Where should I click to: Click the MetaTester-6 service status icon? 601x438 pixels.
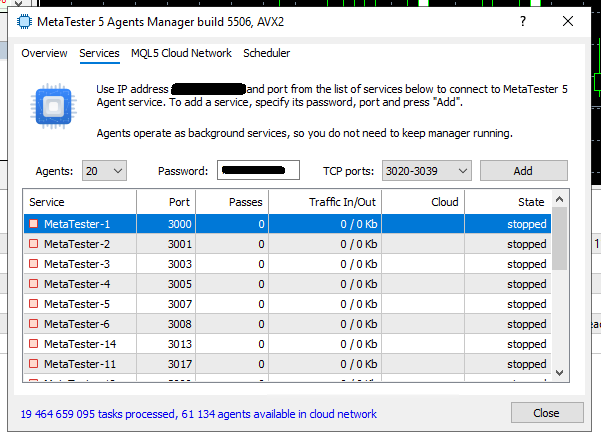pos(34,324)
